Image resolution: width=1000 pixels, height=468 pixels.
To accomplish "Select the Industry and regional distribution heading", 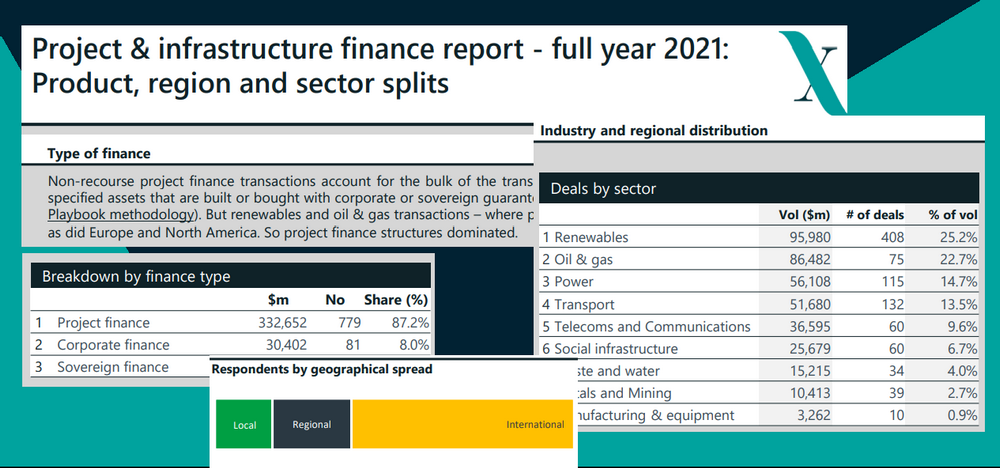I will tap(654, 131).
